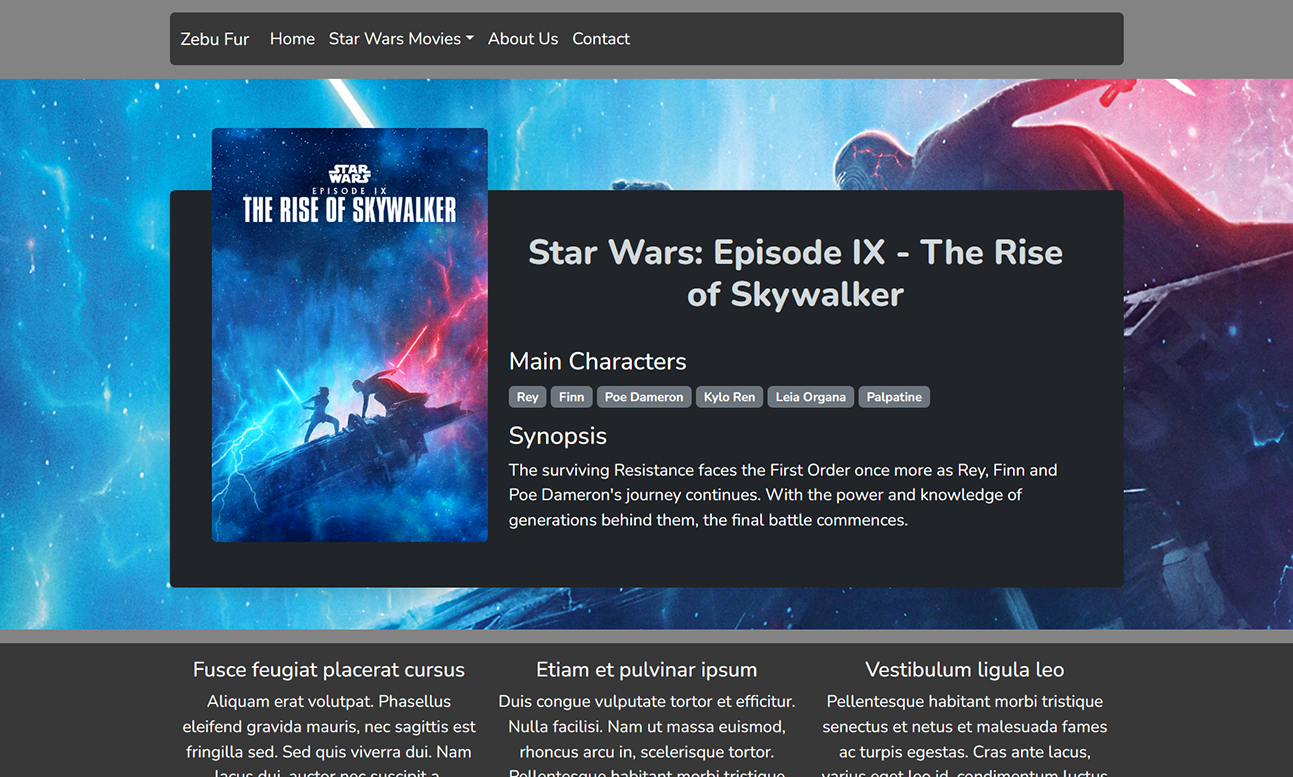Select the Palpatine badge

click(x=894, y=397)
